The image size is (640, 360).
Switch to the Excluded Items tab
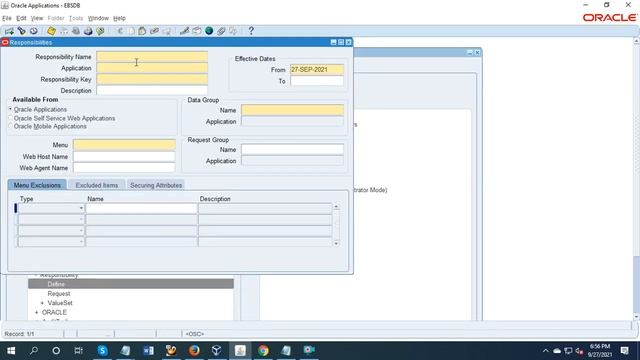97,185
